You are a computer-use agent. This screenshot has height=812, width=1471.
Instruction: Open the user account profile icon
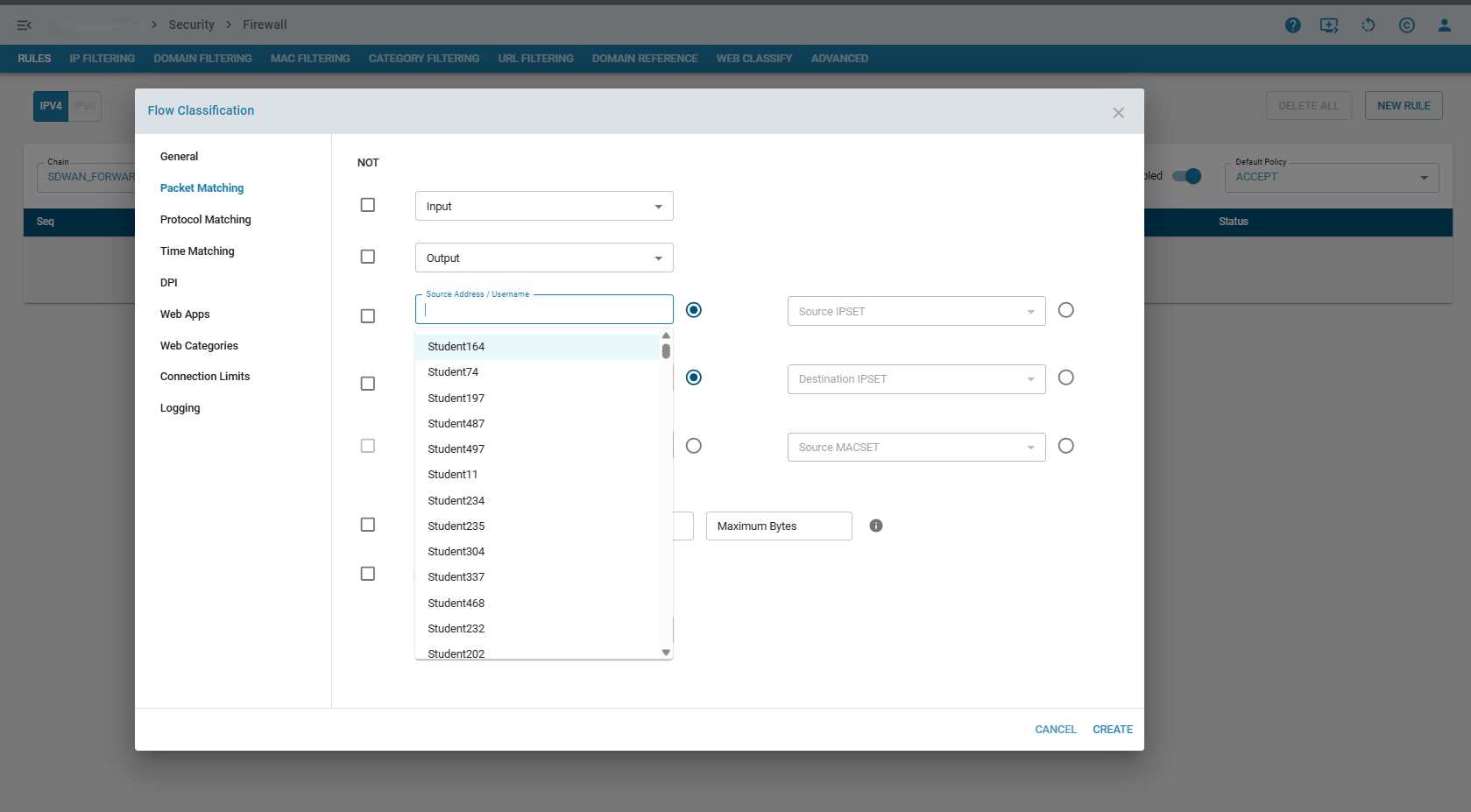[x=1444, y=25]
